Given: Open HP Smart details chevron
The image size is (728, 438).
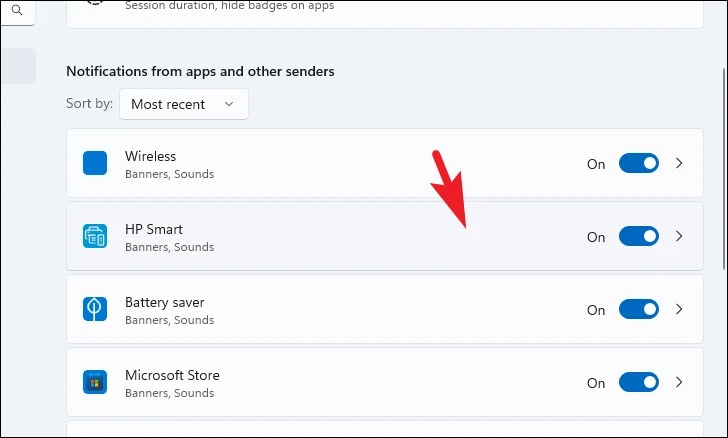Looking at the screenshot, I should point(679,236).
